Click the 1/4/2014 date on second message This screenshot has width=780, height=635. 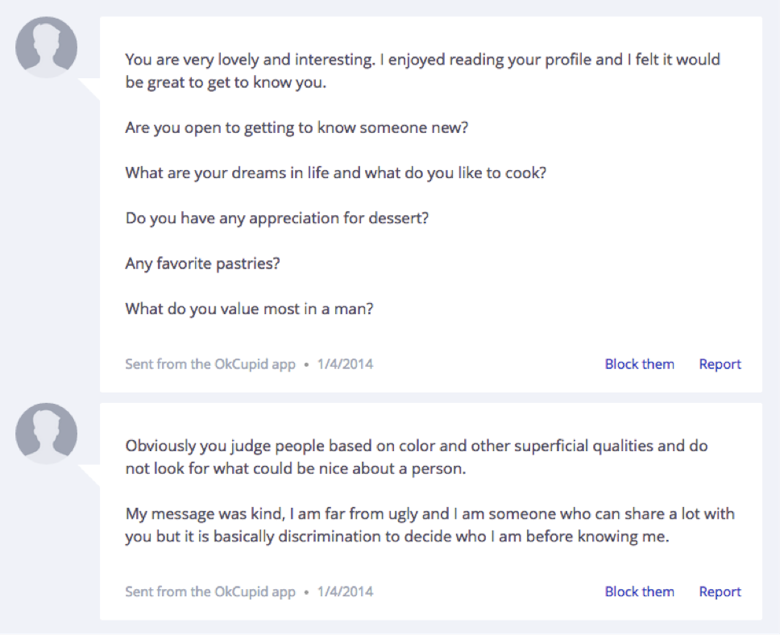345,591
